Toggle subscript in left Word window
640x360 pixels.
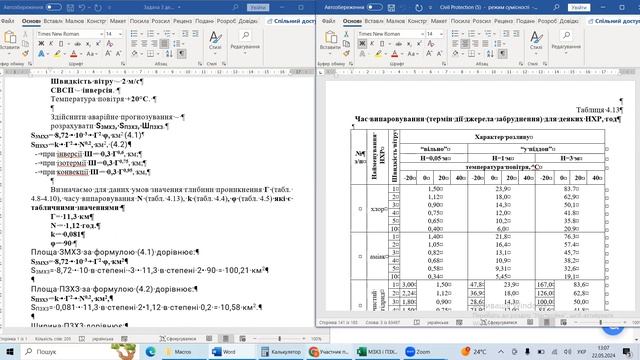pos(88,44)
